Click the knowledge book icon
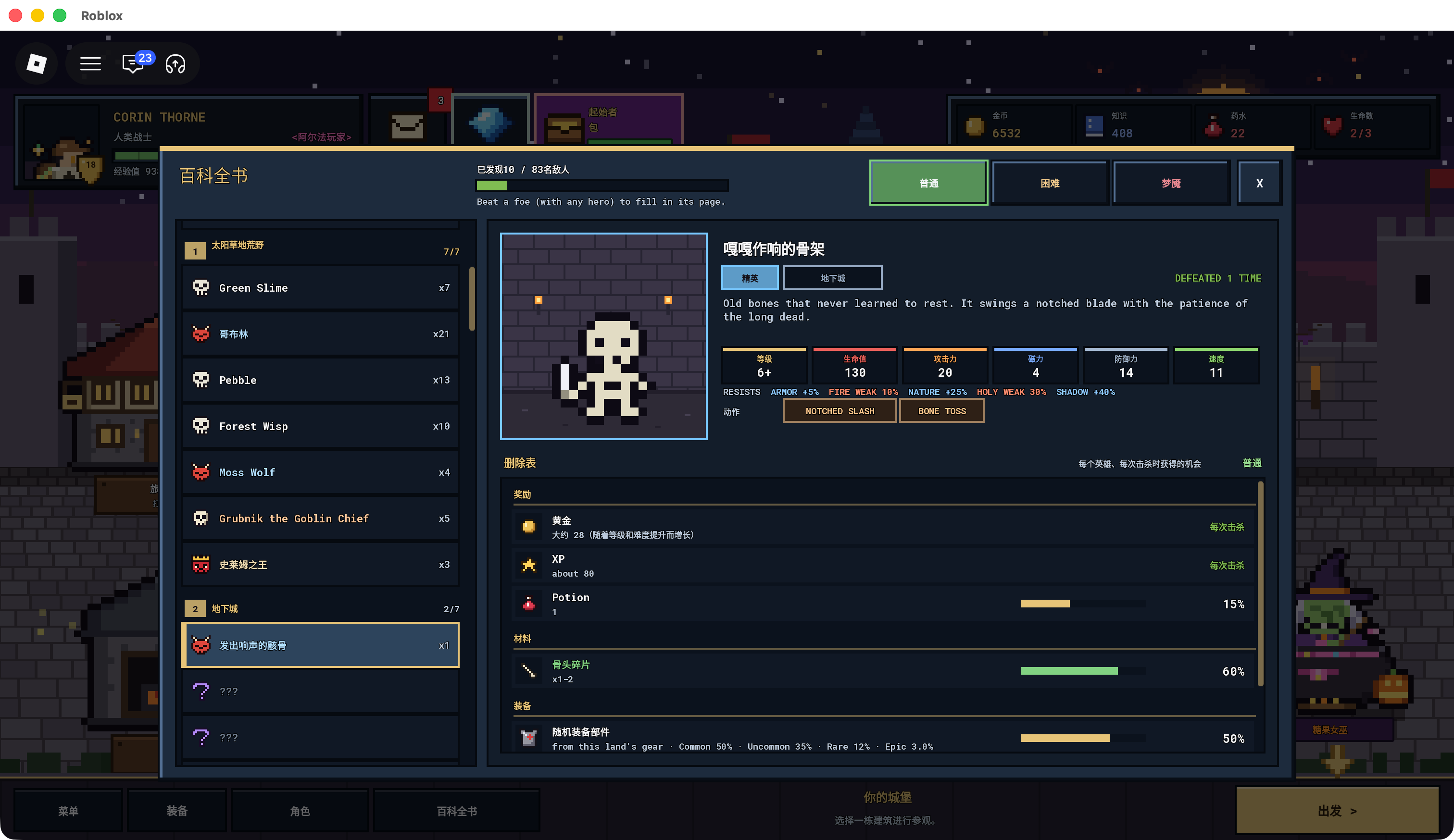The width and height of the screenshot is (1454, 840). pos(1094,126)
